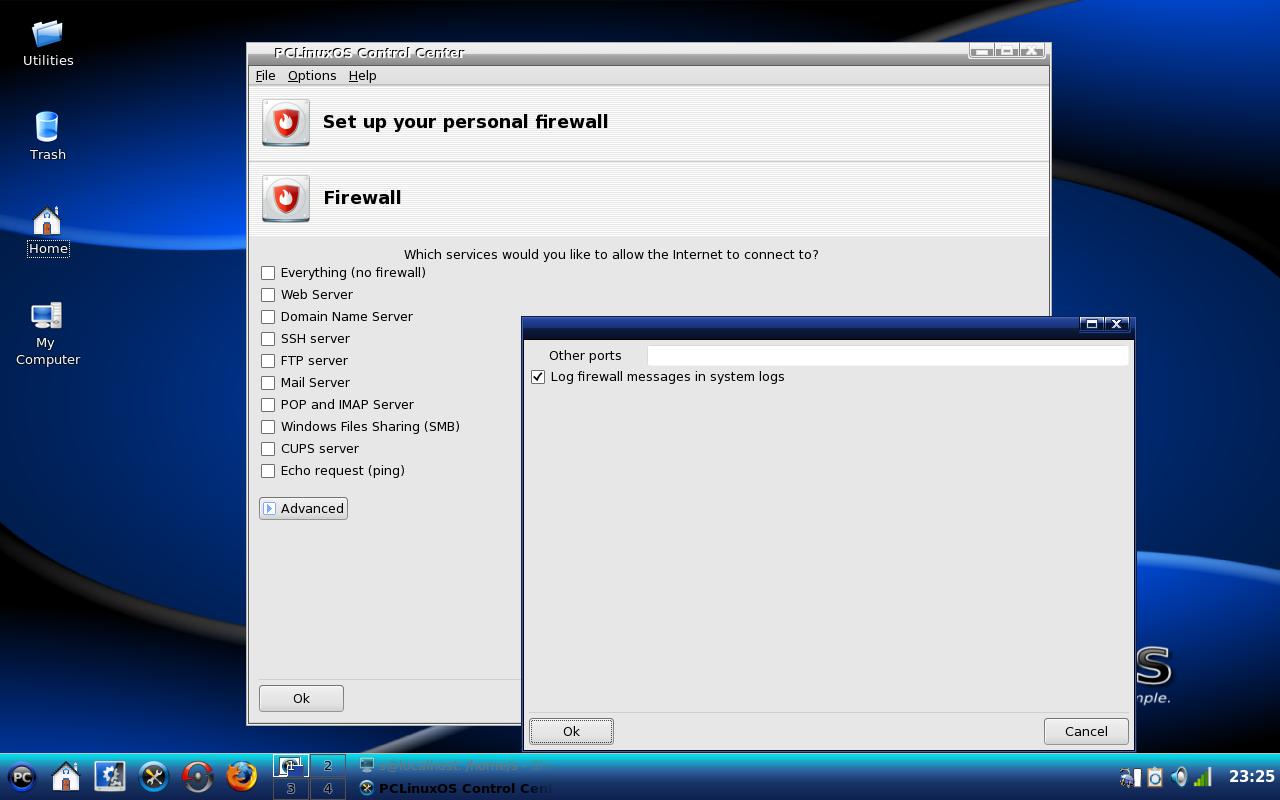Focus the 'Other ports' input field

888,355
